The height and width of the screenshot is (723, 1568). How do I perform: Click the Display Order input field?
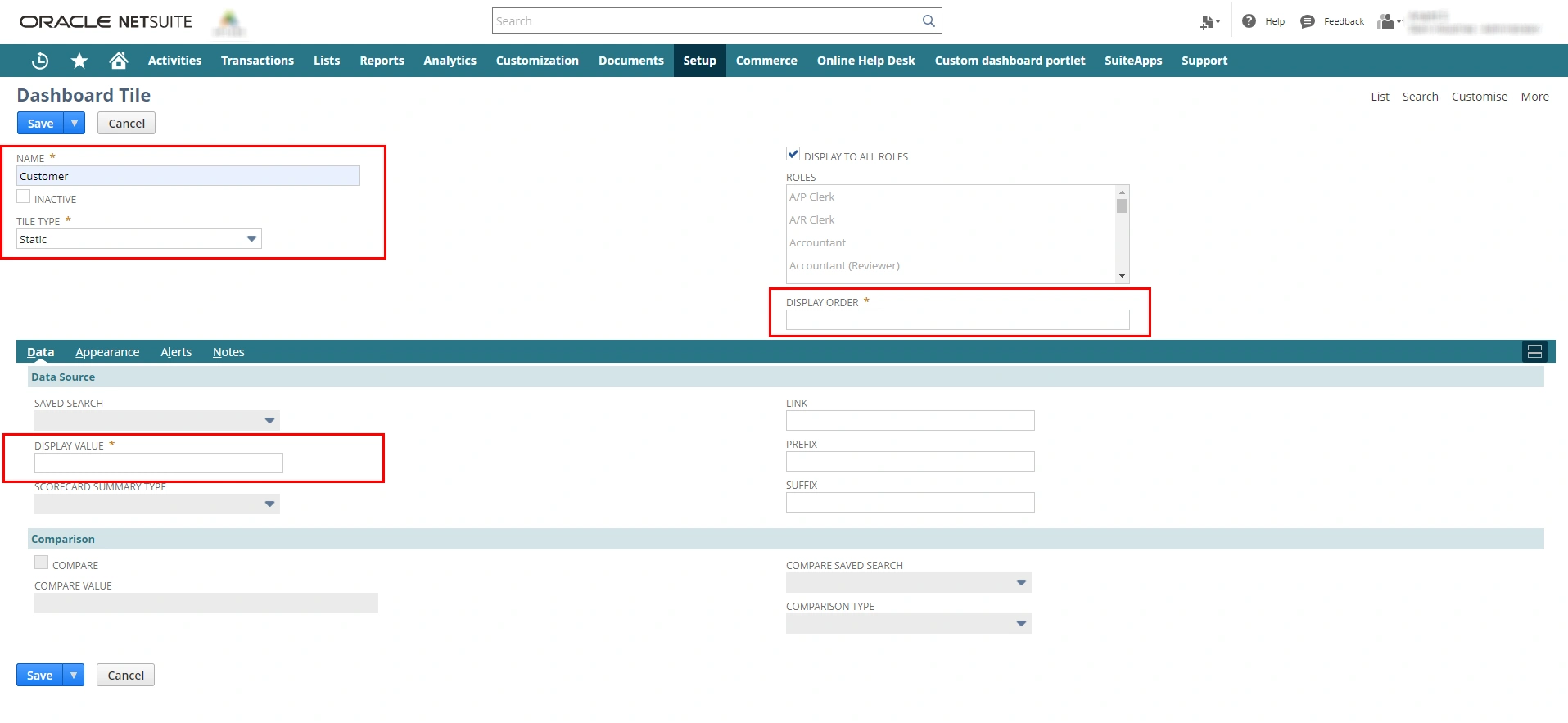click(x=958, y=320)
